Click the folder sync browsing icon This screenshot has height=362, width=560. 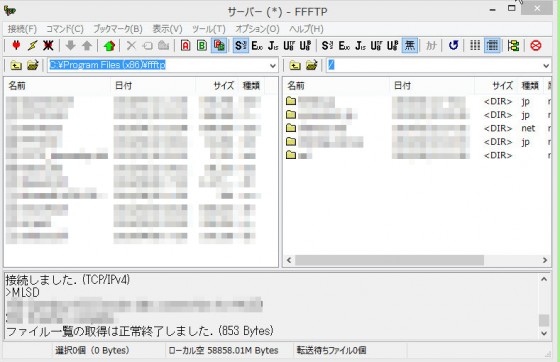point(513,45)
